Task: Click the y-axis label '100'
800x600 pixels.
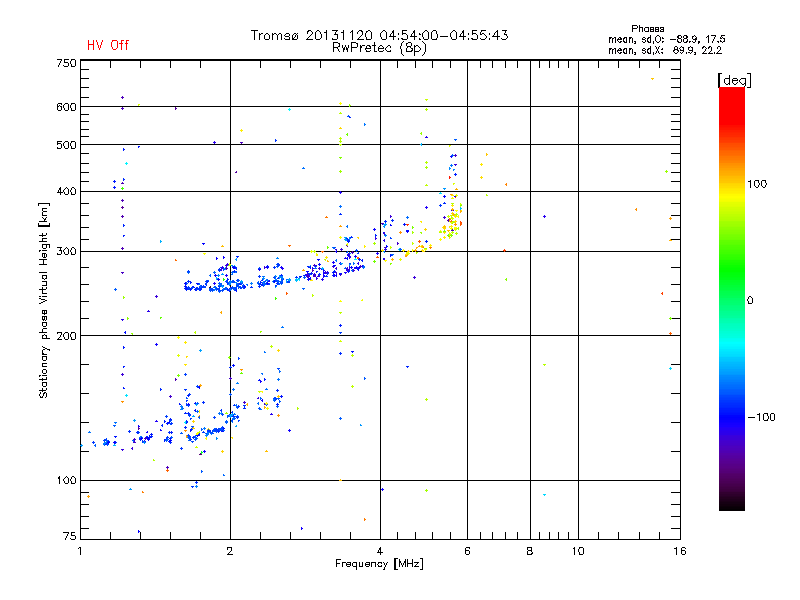Action: [x=66, y=480]
